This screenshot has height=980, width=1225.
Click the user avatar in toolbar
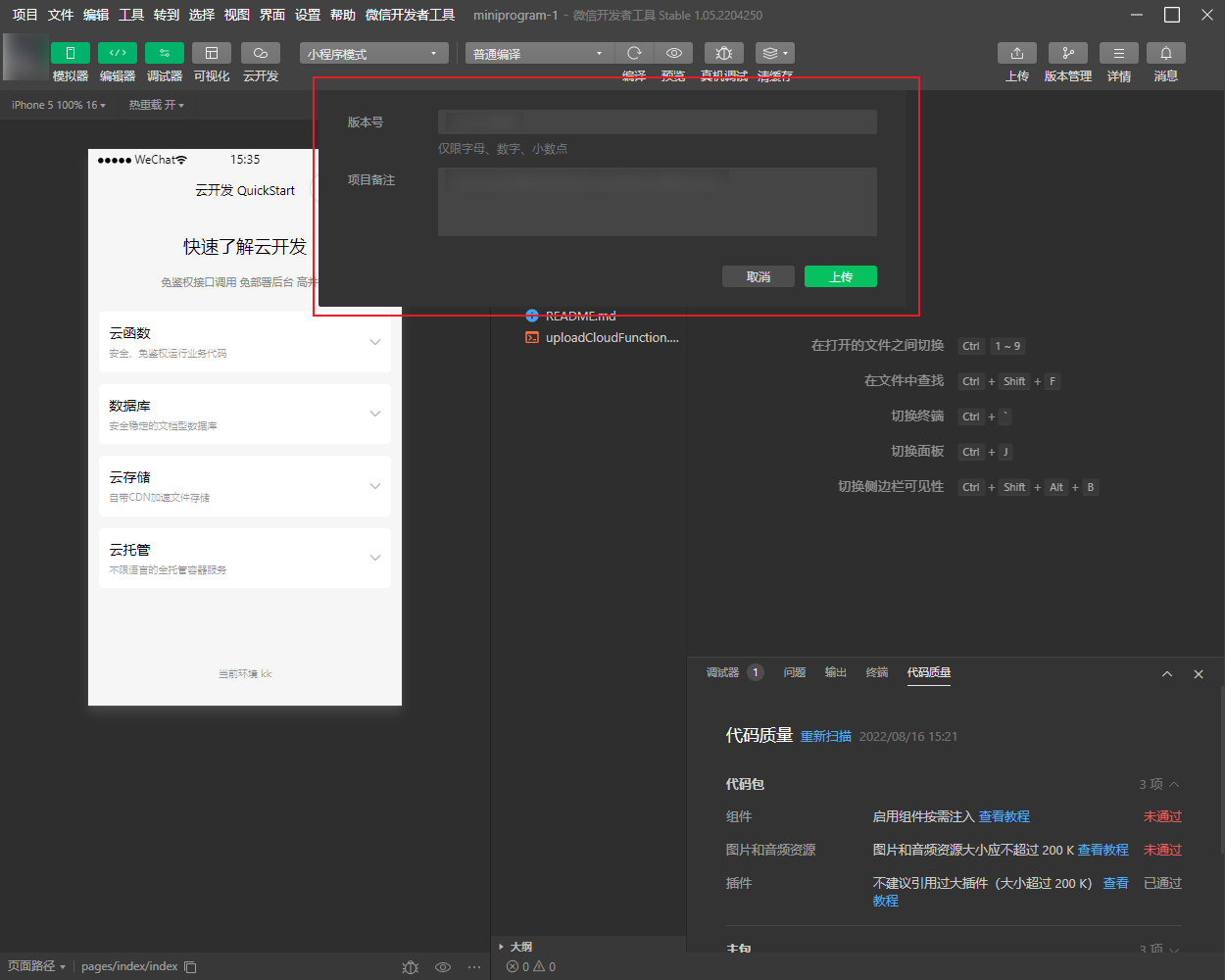click(25, 57)
